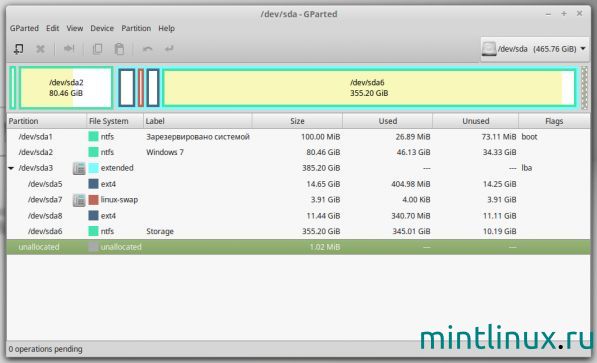Click the key icon next to /dev/sda7

79,200
